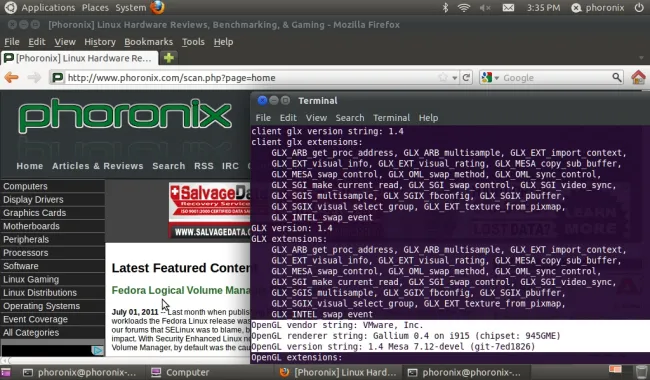
Task: Open the Bluetooth indicator in top panel
Action: pos(445,7)
